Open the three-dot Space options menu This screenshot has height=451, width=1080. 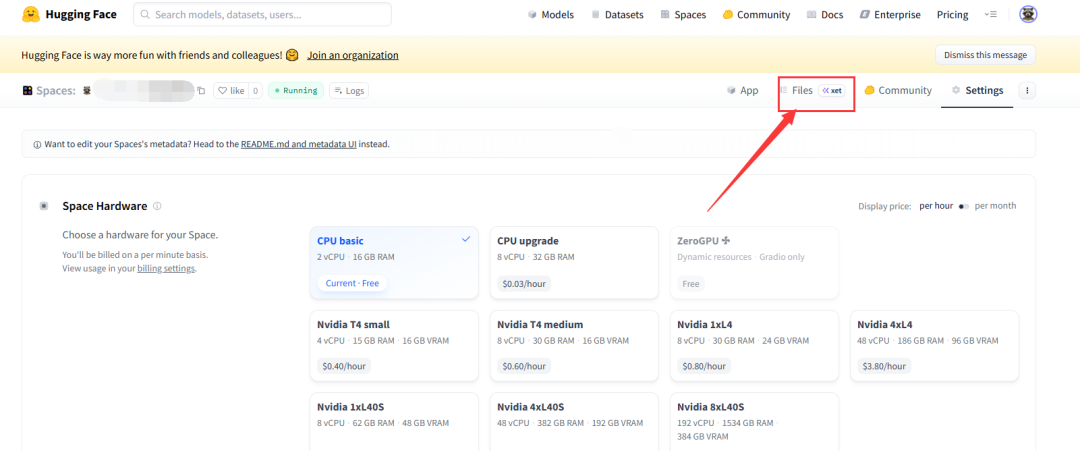1027,90
